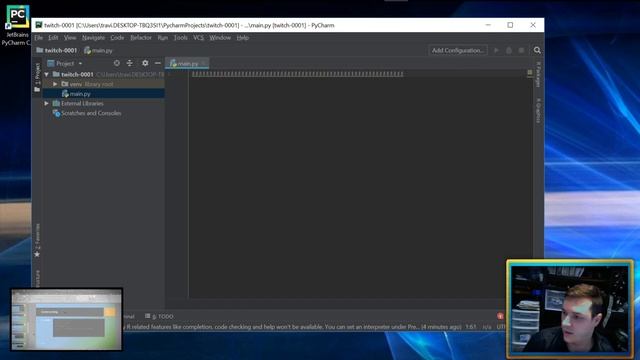Open the 6: TODO tool window tab
Screen dimensions: 640x360
159,316
